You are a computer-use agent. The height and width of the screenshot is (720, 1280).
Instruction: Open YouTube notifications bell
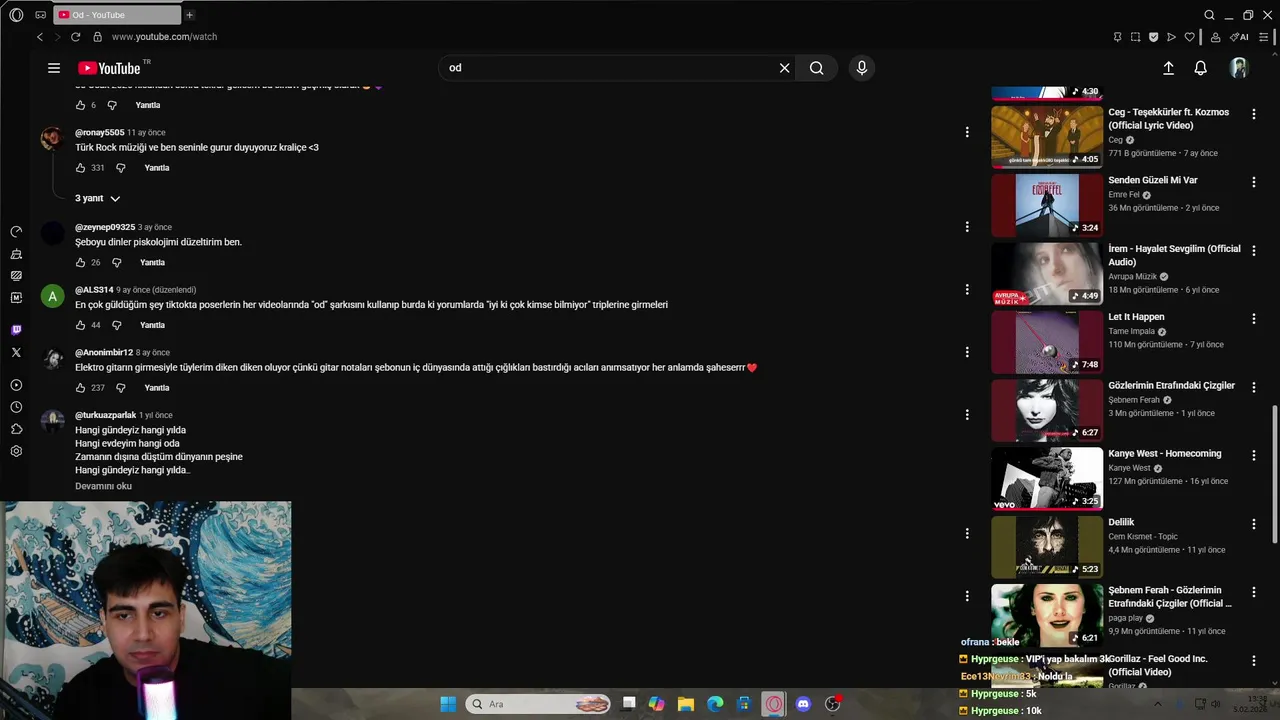[1200, 68]
